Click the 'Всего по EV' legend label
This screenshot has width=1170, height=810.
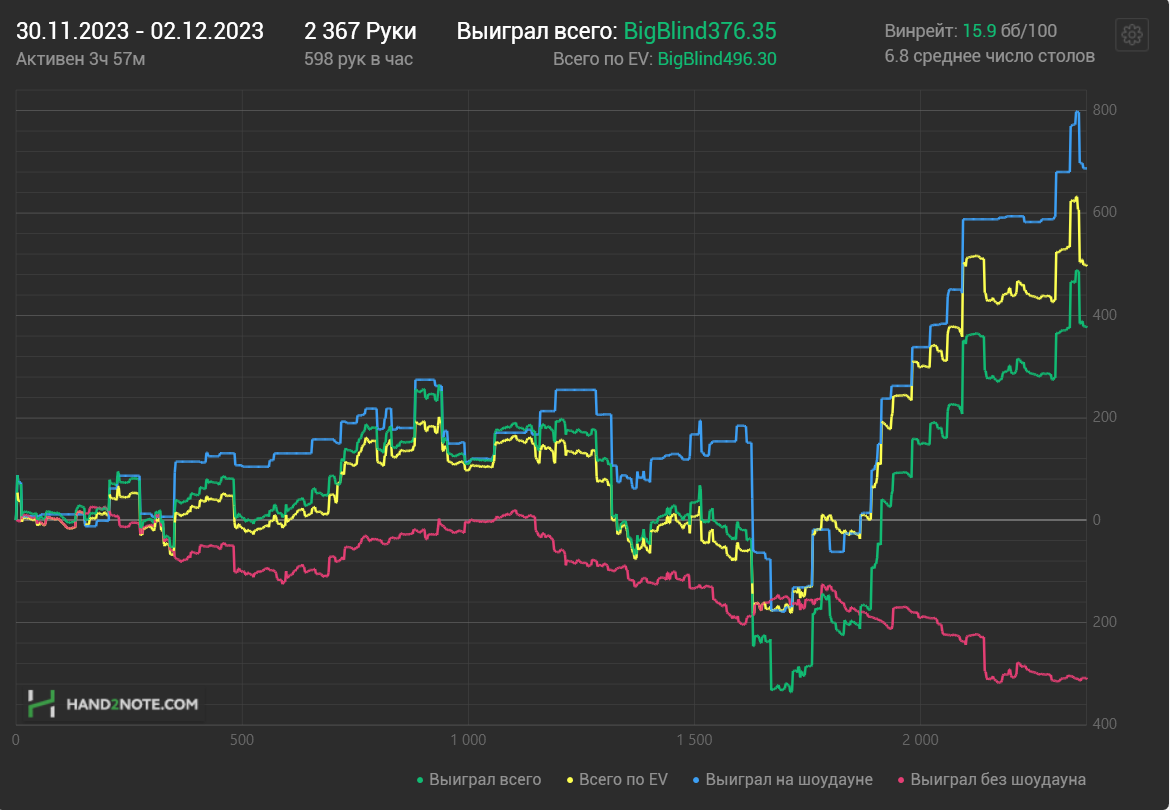623,779
